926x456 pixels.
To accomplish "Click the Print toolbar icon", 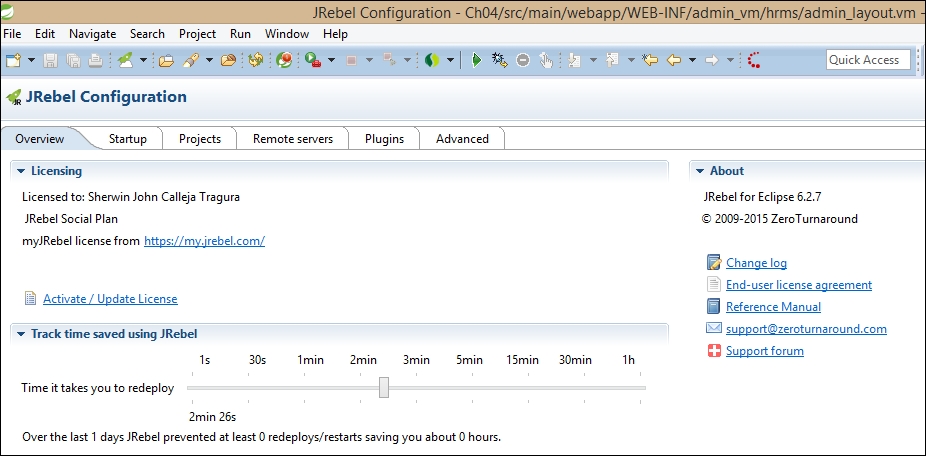I will point(94,60).
